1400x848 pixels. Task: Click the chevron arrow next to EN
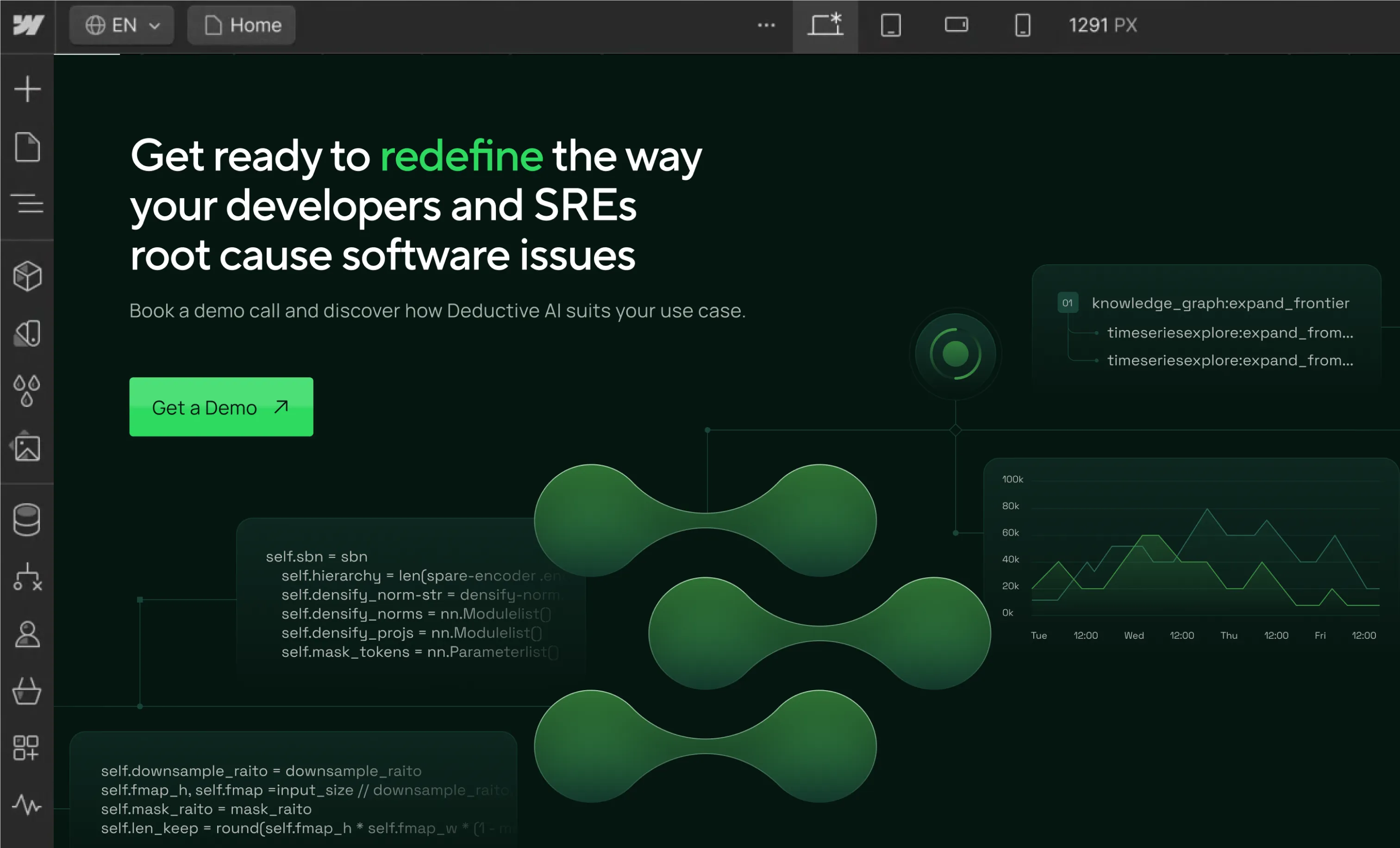(155, 25)
